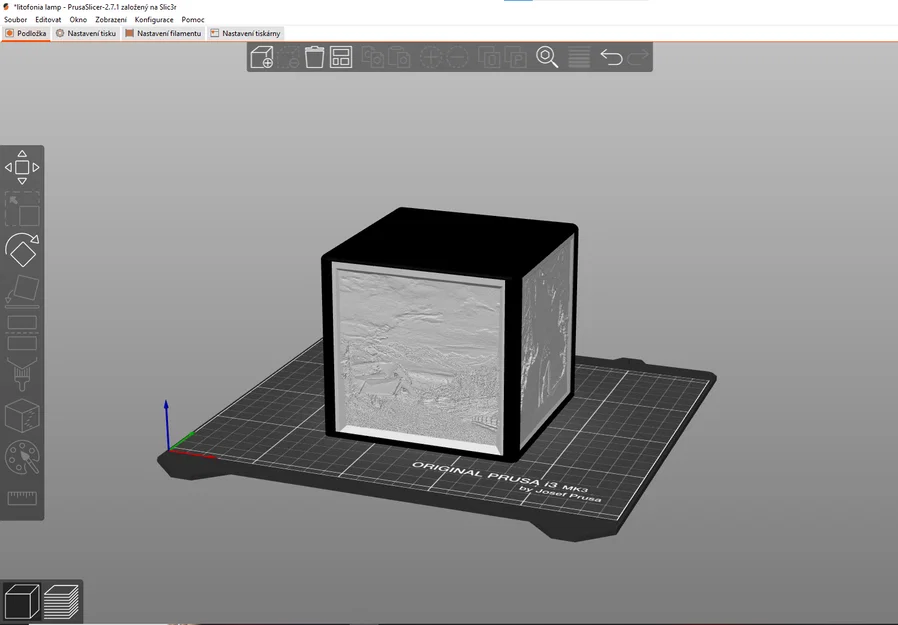Open the Zobrazení menu

[x=111, y=19]
